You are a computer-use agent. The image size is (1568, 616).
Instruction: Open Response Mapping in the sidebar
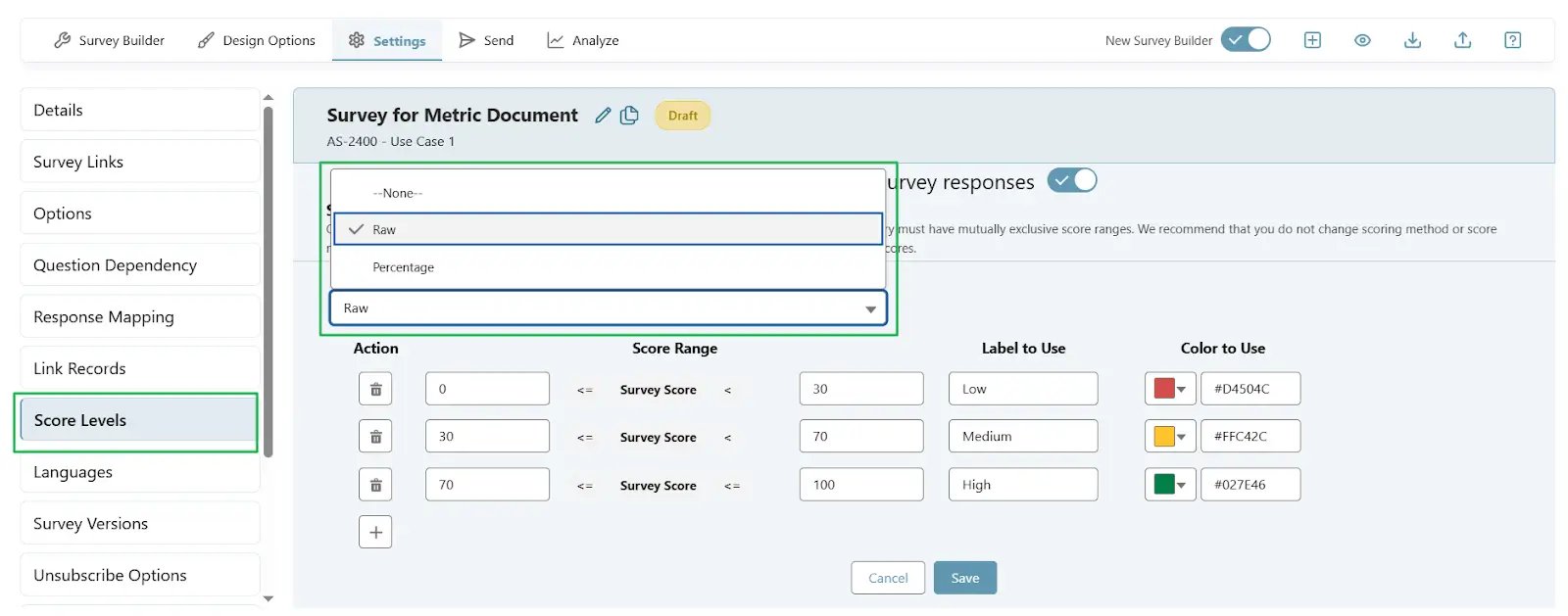coord(139,317)
